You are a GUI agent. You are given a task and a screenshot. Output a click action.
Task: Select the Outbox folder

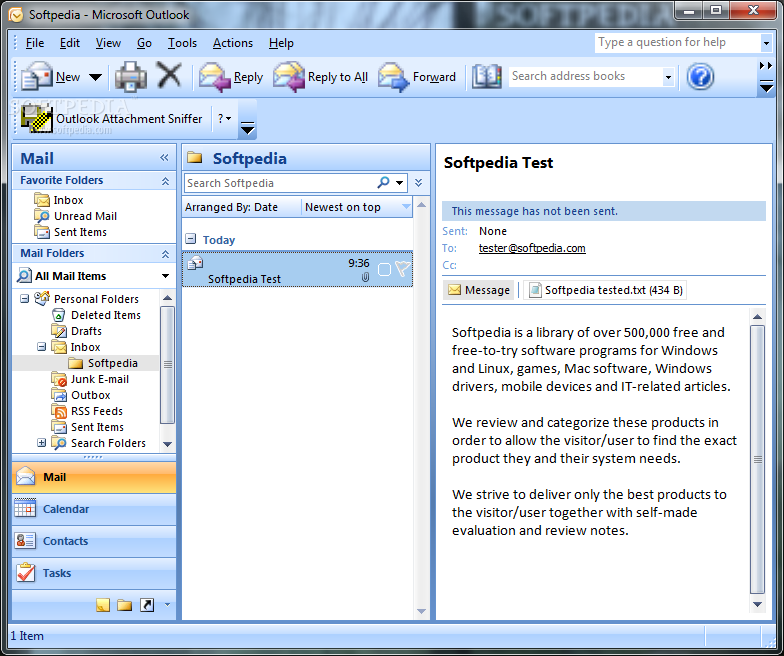(80, 395)
